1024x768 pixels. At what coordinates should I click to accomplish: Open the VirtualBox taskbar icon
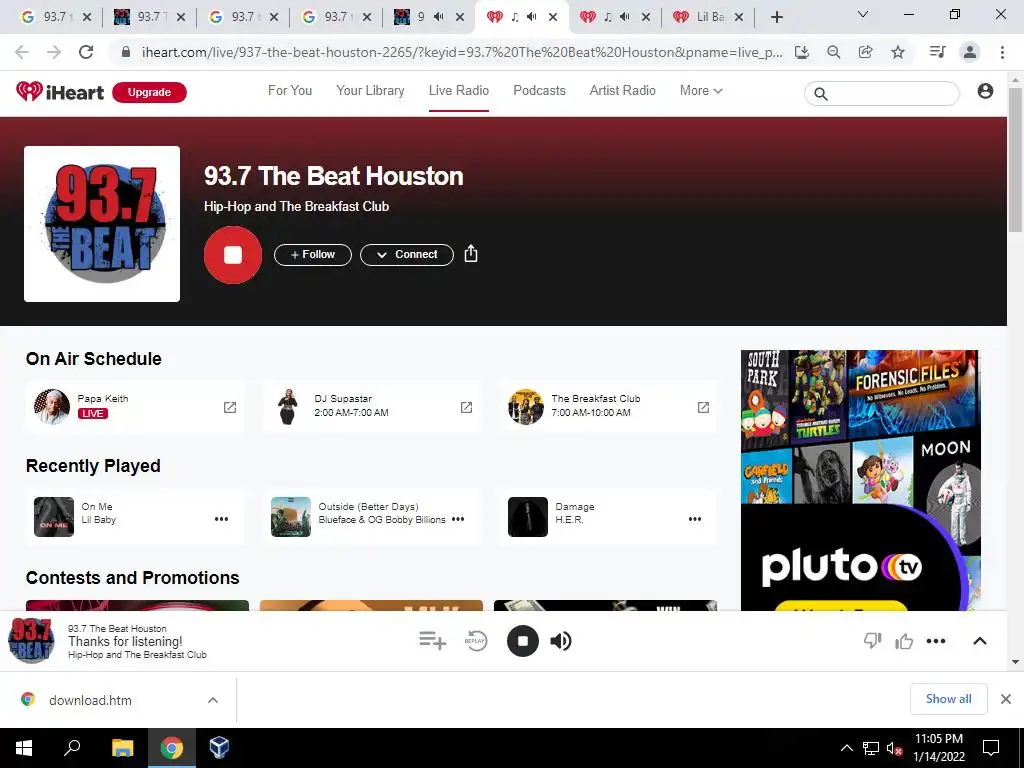pyautogui.click(x=219, y=748)
